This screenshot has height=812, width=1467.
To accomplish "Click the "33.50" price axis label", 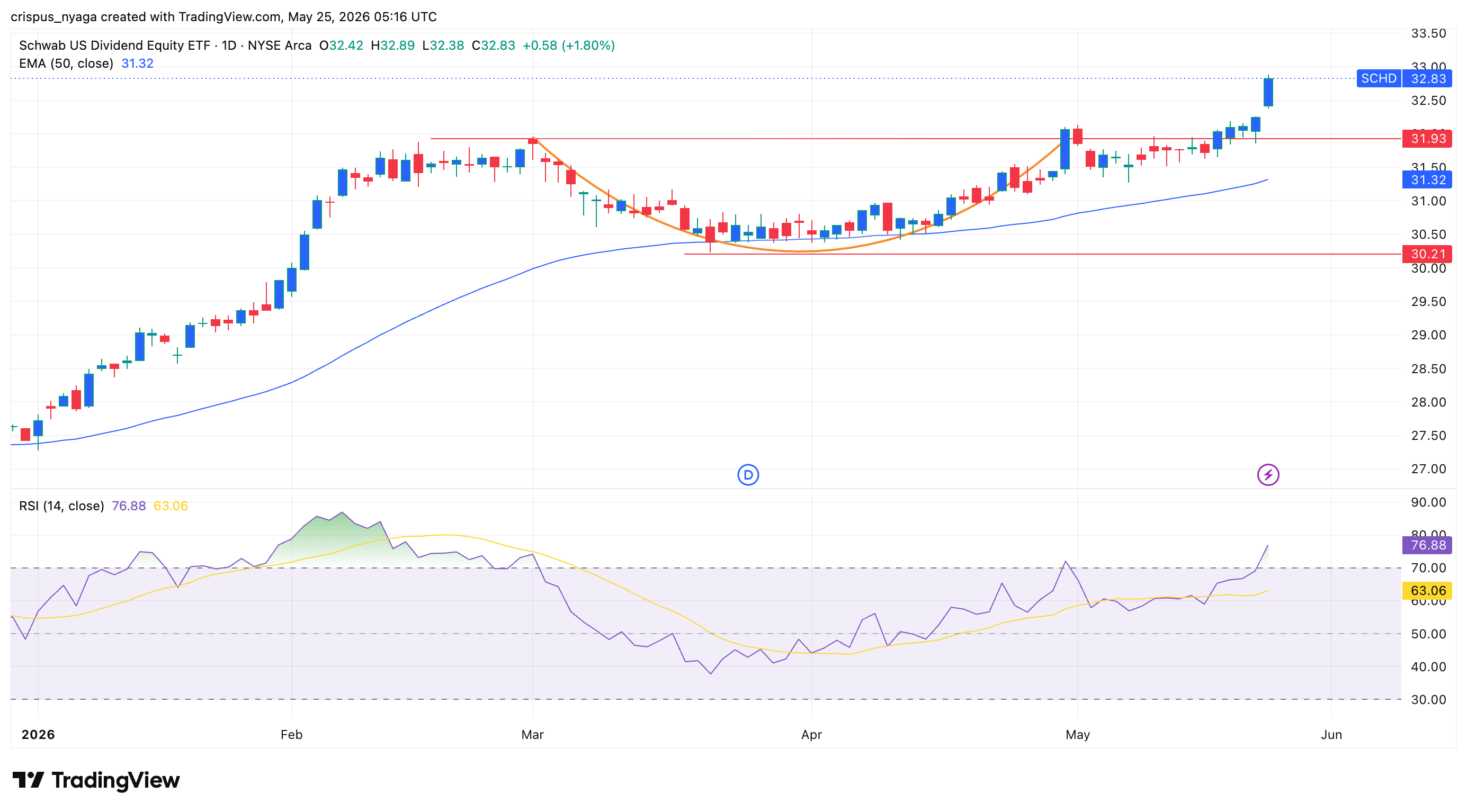I will 1428,33.
